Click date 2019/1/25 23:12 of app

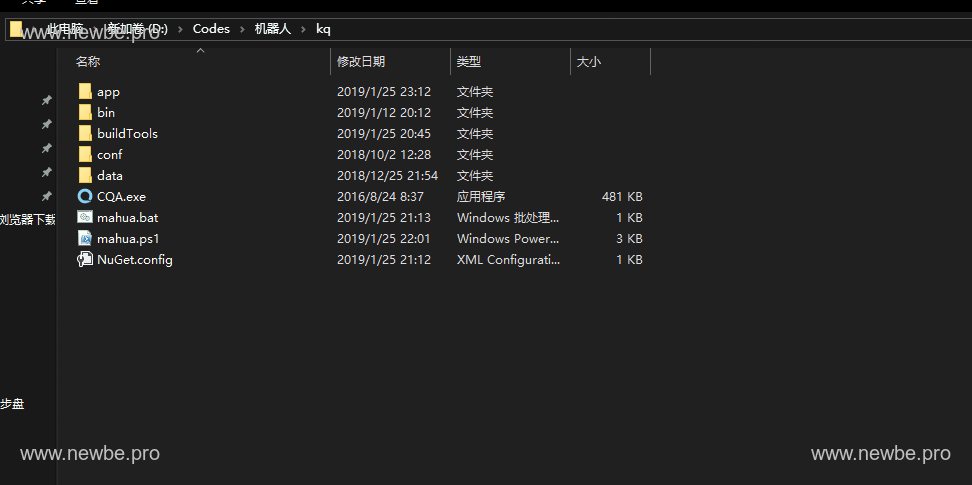(384, 92)
